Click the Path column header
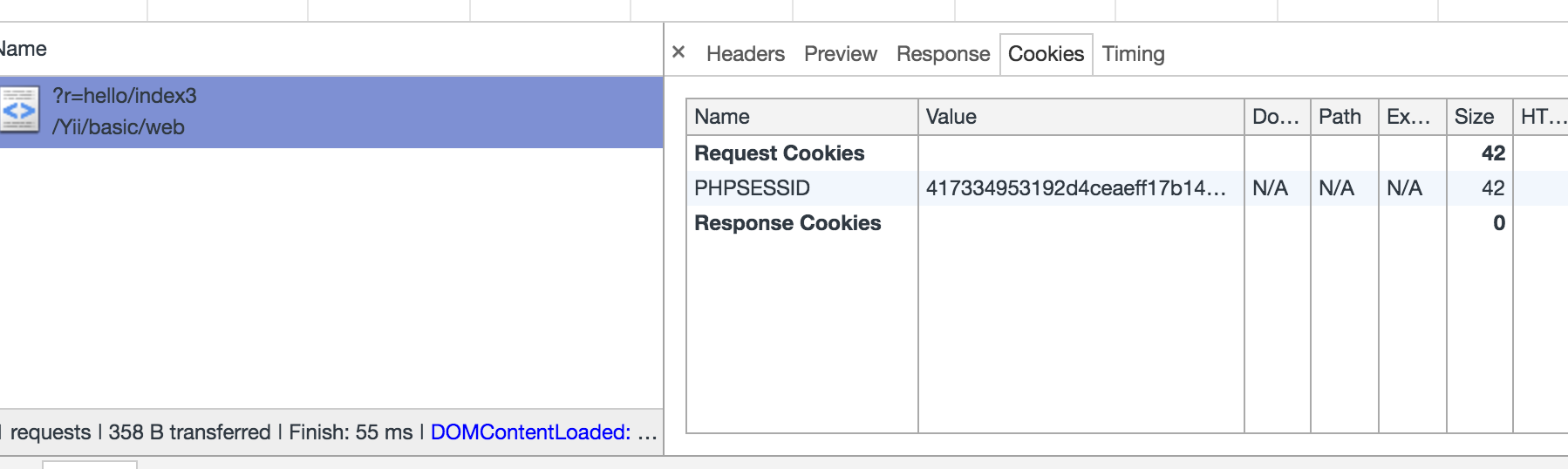The height and width of the screenshot is (469, 1568). pyautogui.click(x=1345, y=117)
